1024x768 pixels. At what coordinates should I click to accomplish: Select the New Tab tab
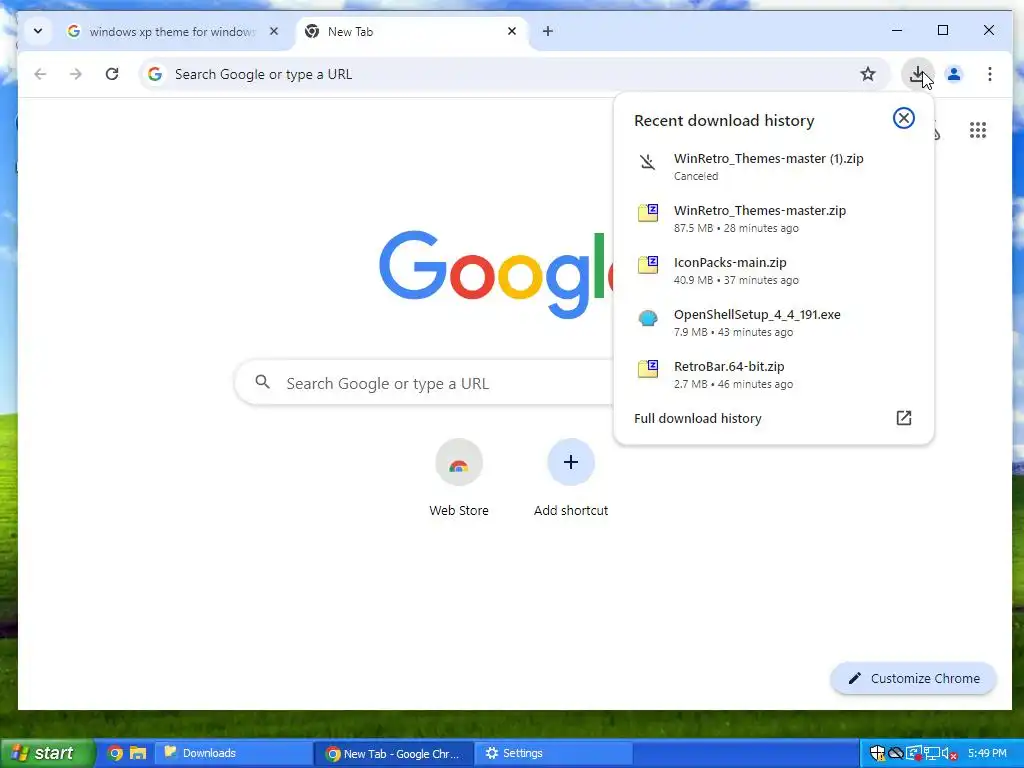411,31
